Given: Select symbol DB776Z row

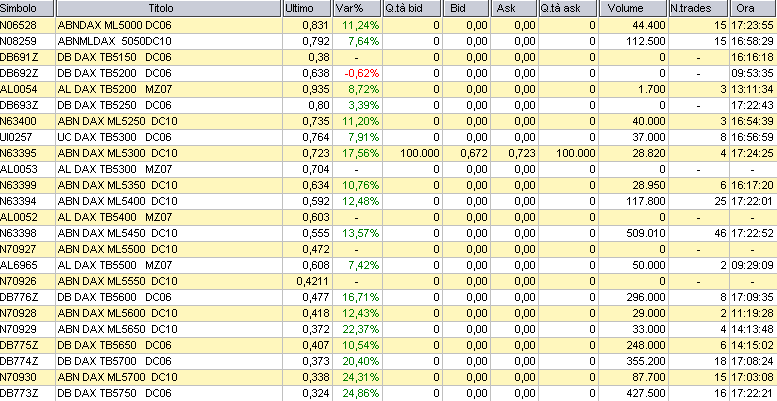Looking at the screenshot, I should pyautogui.click(x=19, y=297).
